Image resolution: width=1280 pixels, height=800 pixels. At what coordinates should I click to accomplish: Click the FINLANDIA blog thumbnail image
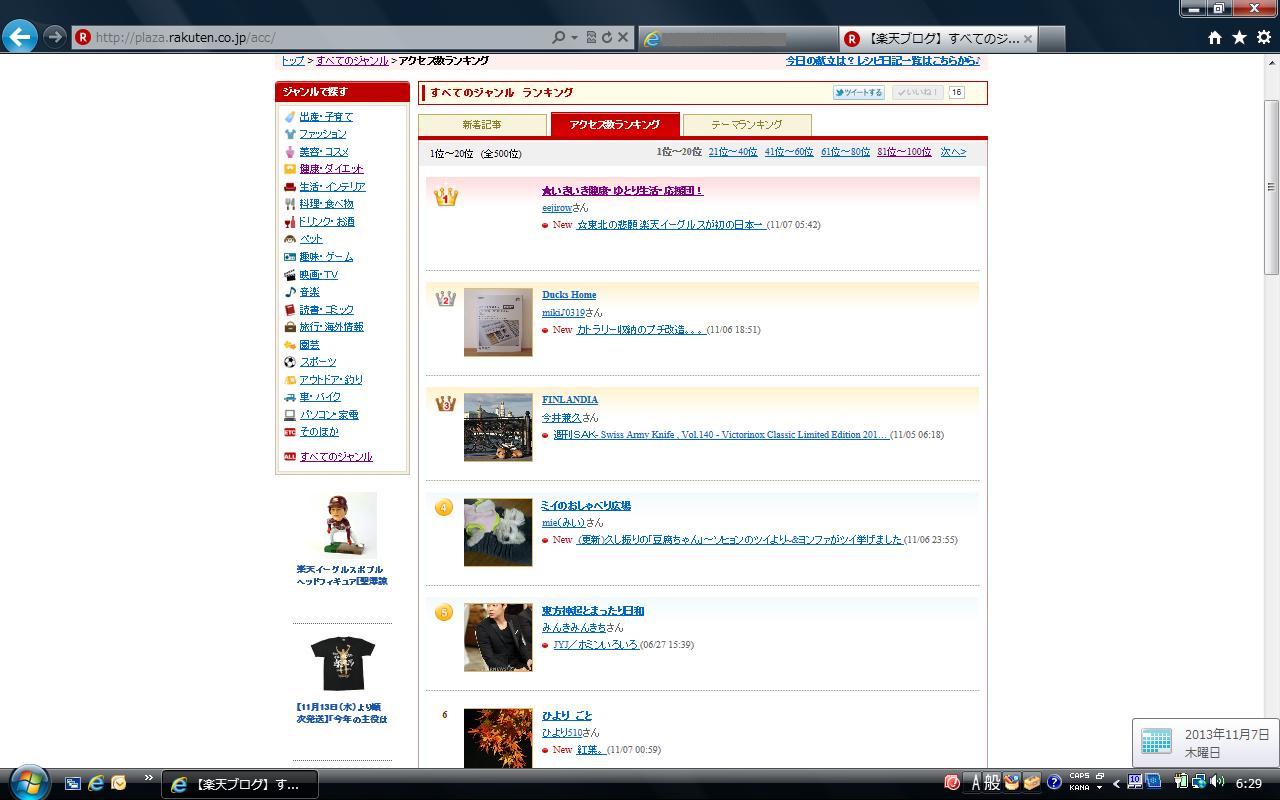click(498, 427)
